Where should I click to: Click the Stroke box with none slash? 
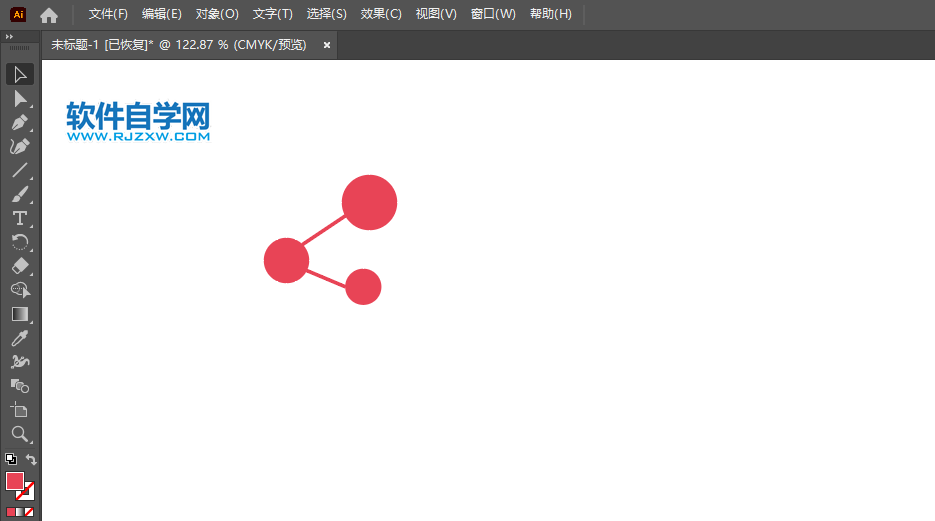coord(27,492)
